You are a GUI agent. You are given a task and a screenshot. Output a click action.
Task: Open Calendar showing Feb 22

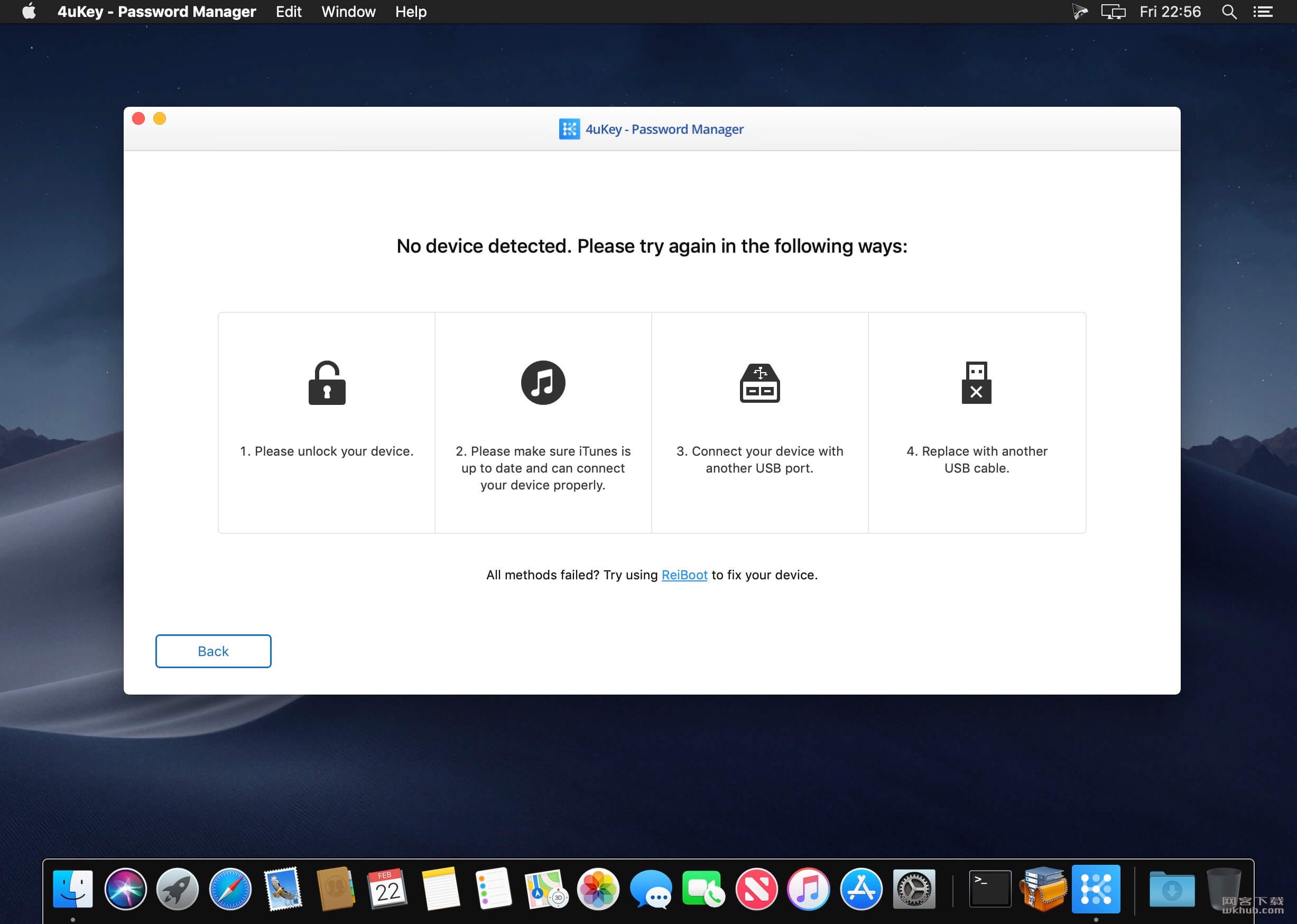click(x=387, y=889)
